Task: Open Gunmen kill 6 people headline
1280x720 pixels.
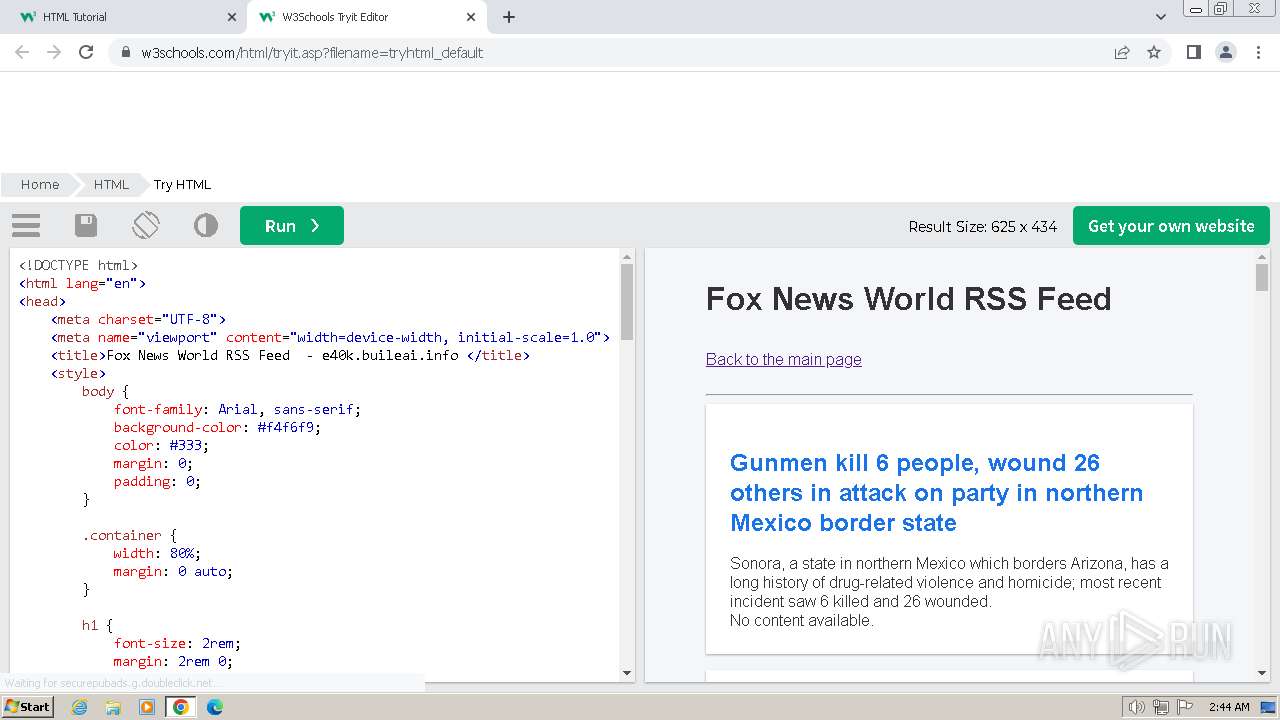Action: tap(936, 492)
